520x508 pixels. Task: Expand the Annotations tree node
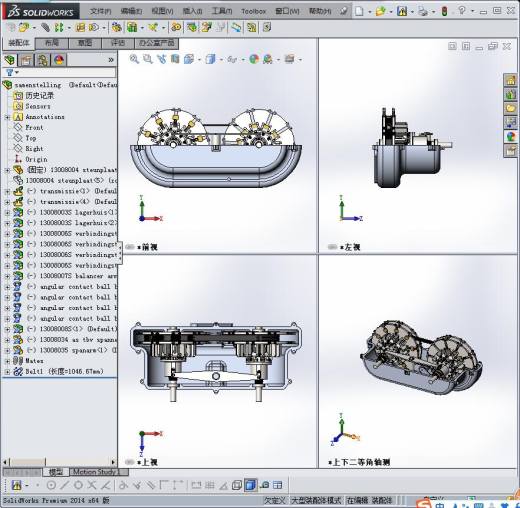(x=7, y=117)
